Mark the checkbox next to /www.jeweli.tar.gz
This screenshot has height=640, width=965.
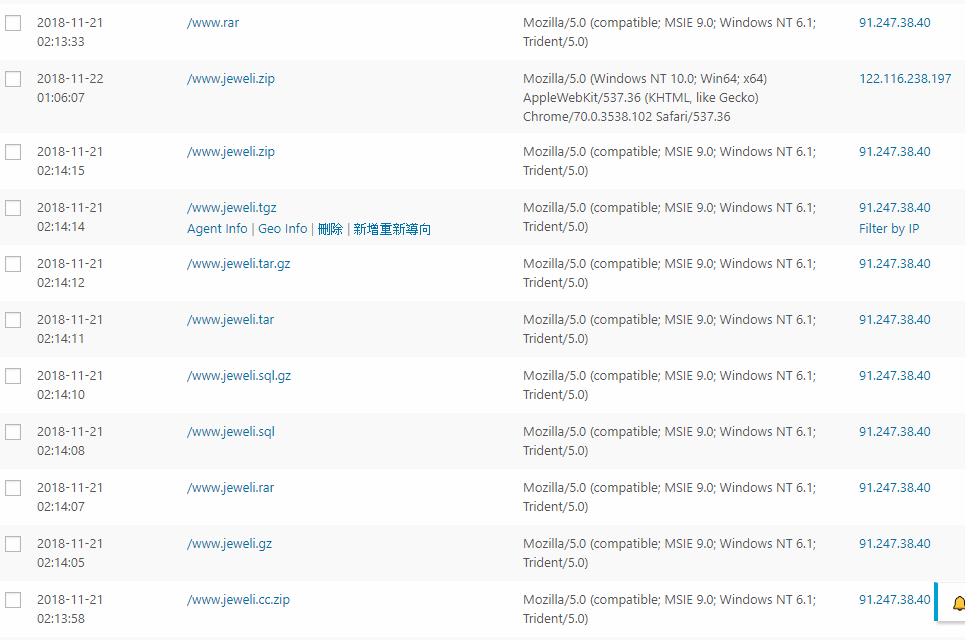pos(13,264)
